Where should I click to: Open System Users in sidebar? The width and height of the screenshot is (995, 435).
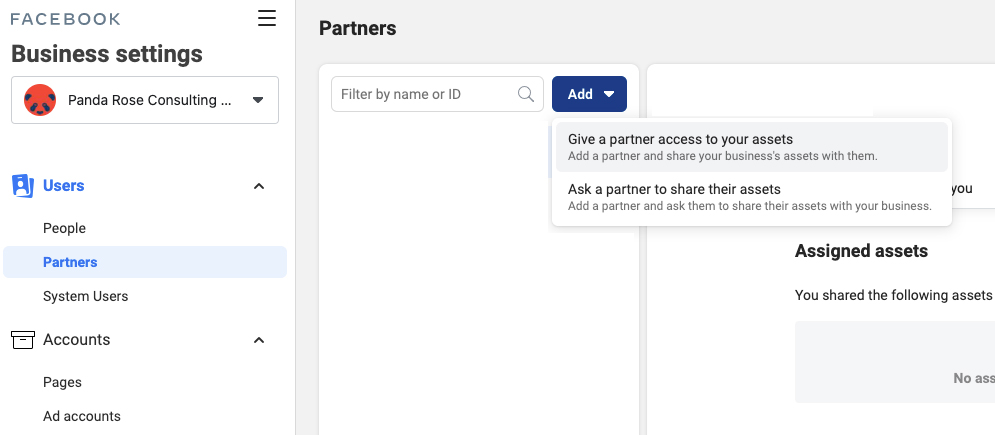pyautogui.click(x=85, y=296)
